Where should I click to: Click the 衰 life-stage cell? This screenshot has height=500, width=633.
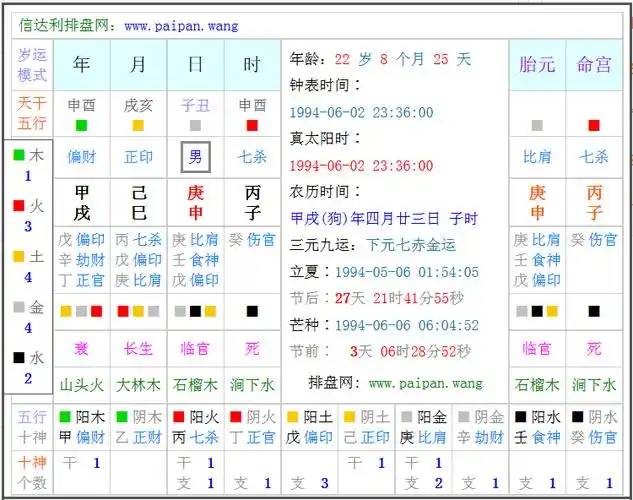[82, 349]
